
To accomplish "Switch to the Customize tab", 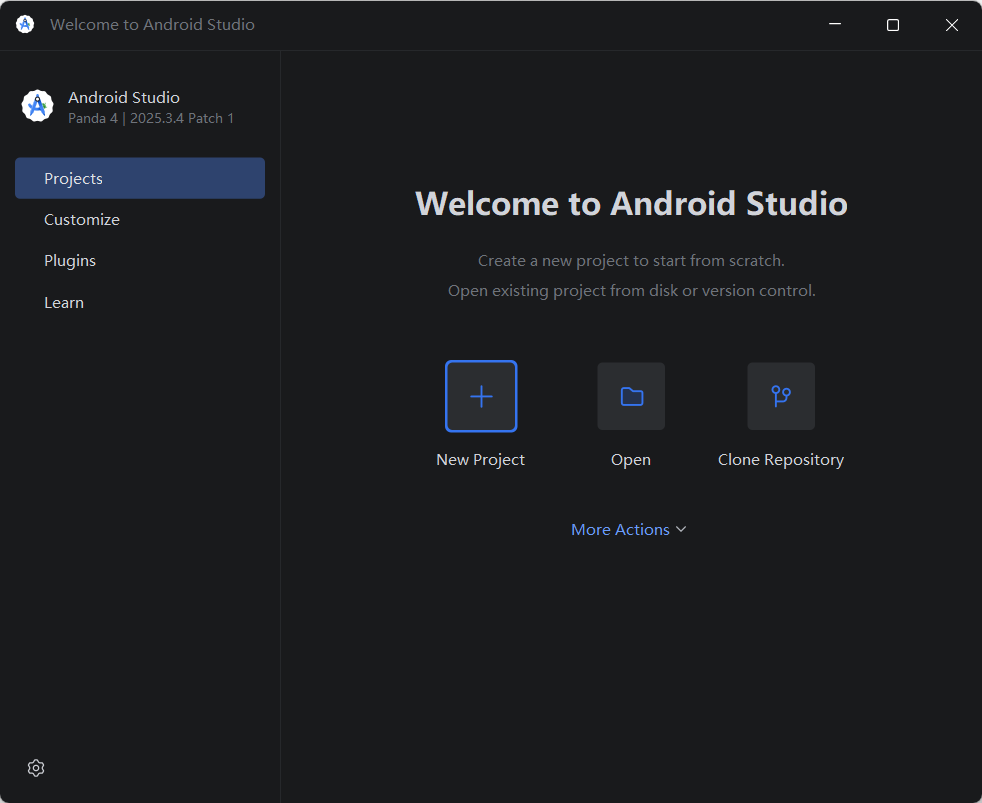I will click(x=140, y=220).
